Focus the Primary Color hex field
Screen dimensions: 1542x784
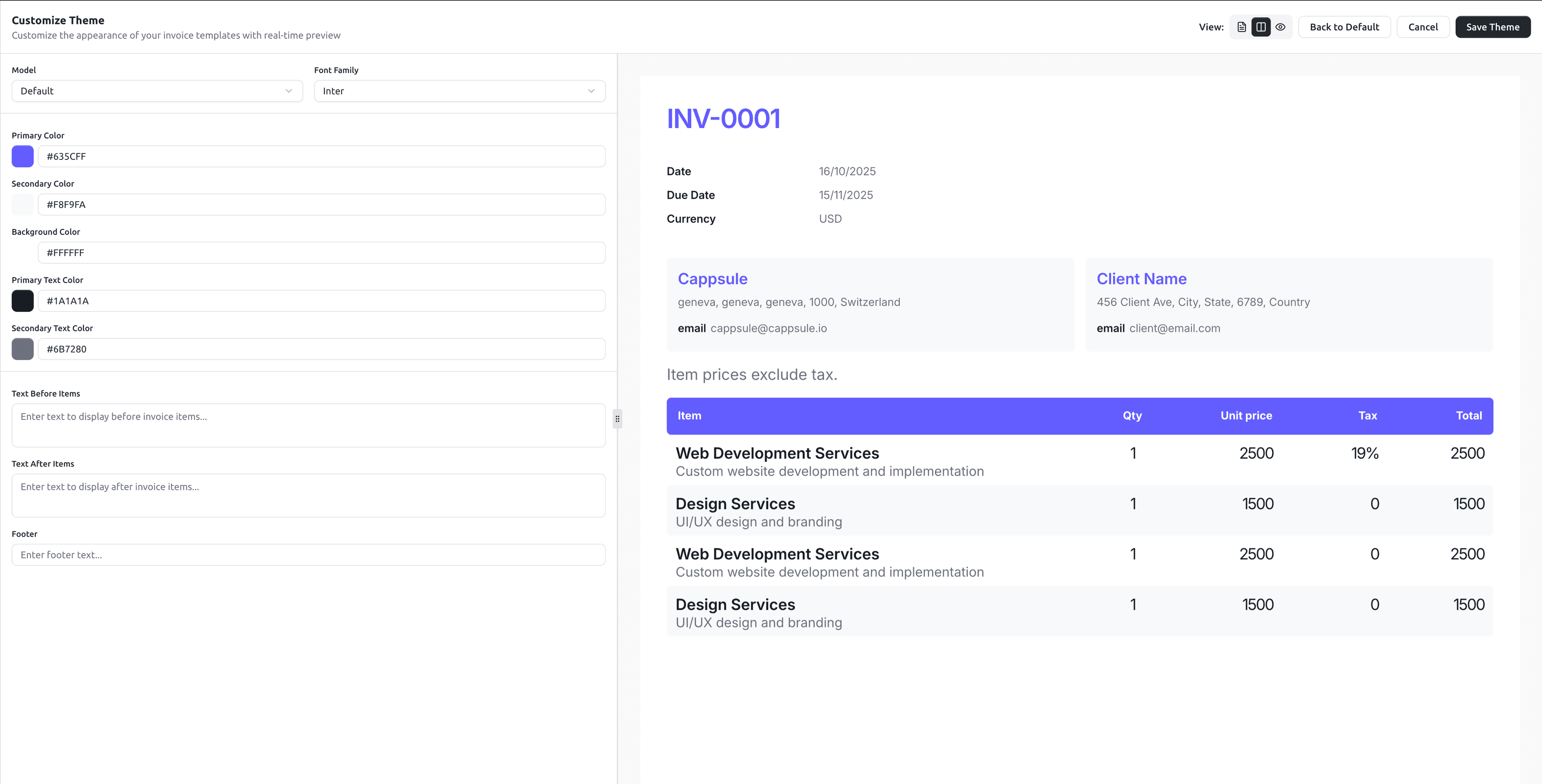[x=321, y=156]
